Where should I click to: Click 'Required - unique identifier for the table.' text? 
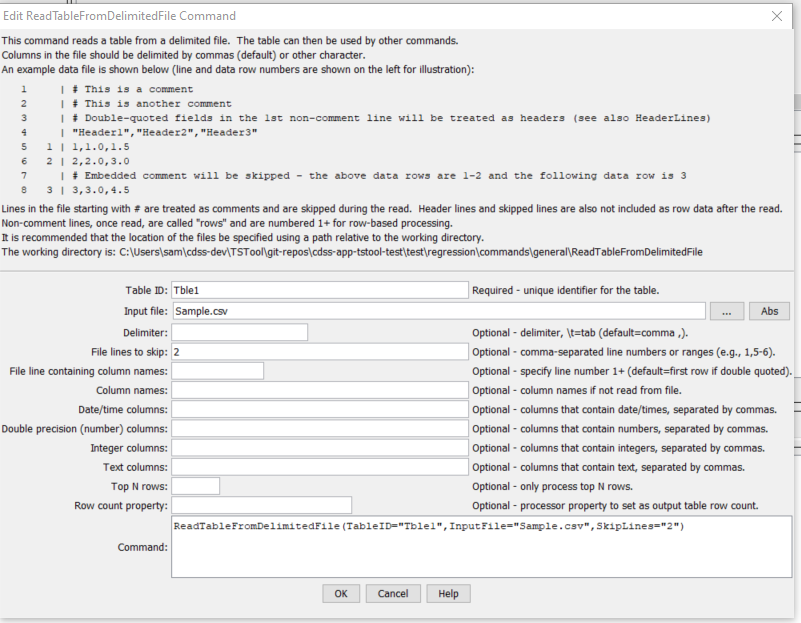[x=566, y=291]
